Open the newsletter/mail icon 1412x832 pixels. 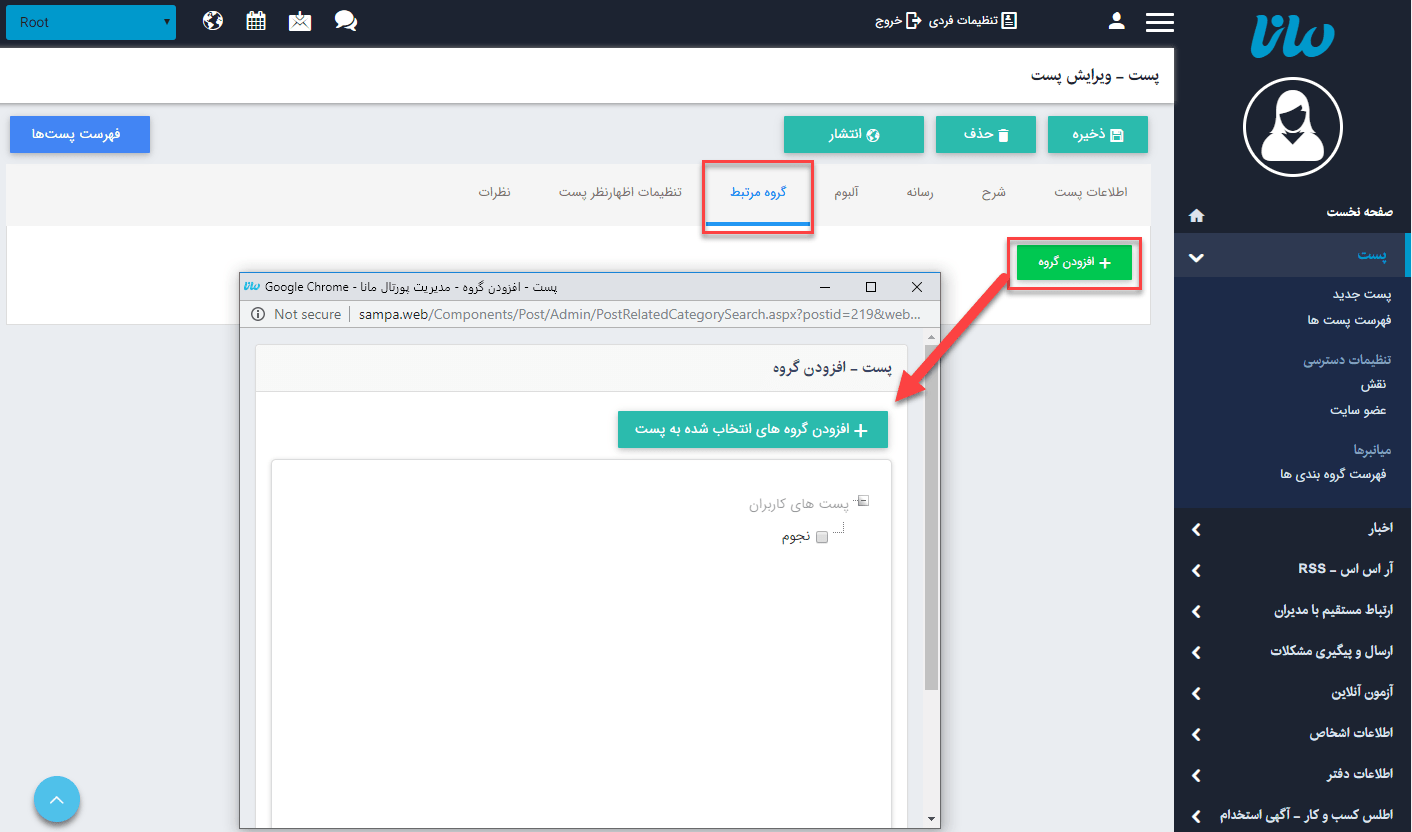(x=300, y=20)
